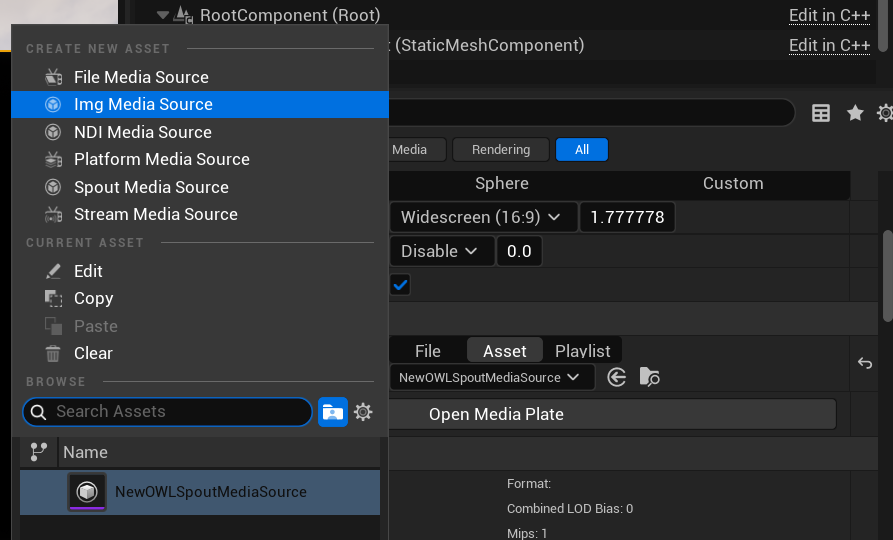
Task: Pick Spout Media Source from list
Action: 200,187
